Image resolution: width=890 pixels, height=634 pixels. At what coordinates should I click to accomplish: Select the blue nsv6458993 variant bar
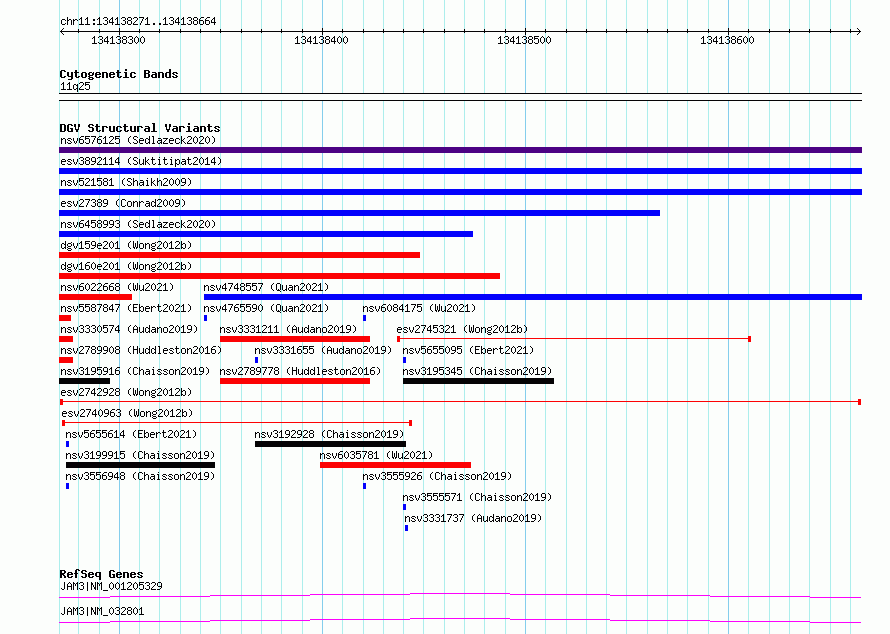pyautogui.click(x=266, y=234)
